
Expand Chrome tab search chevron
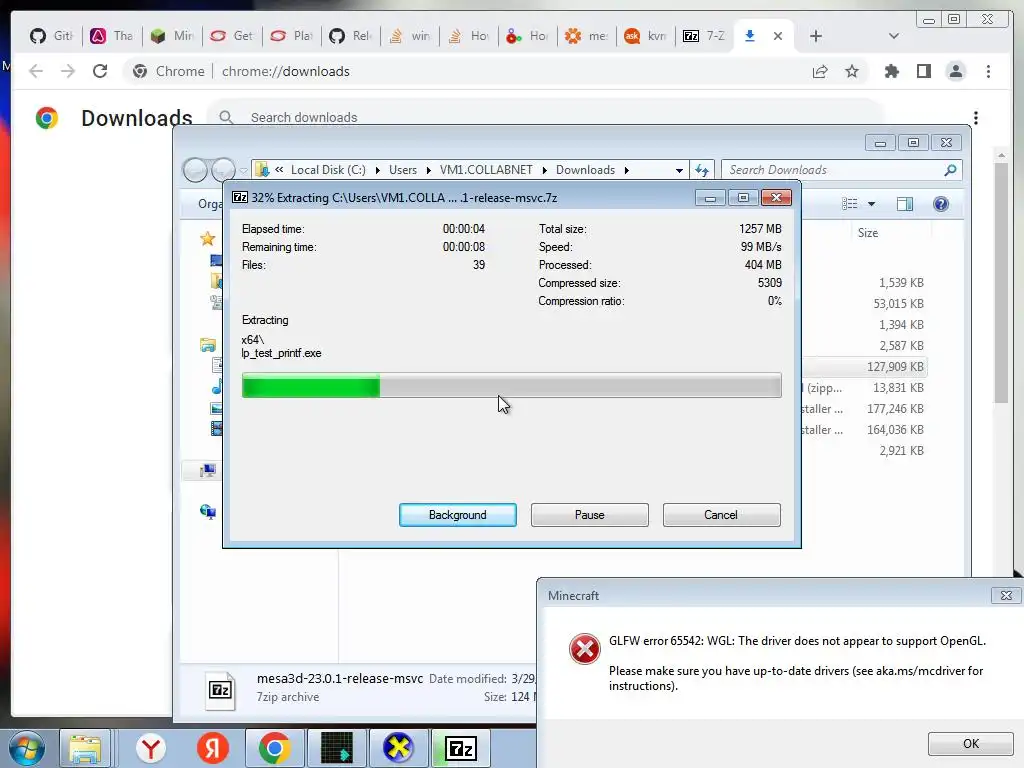[894, 36]
